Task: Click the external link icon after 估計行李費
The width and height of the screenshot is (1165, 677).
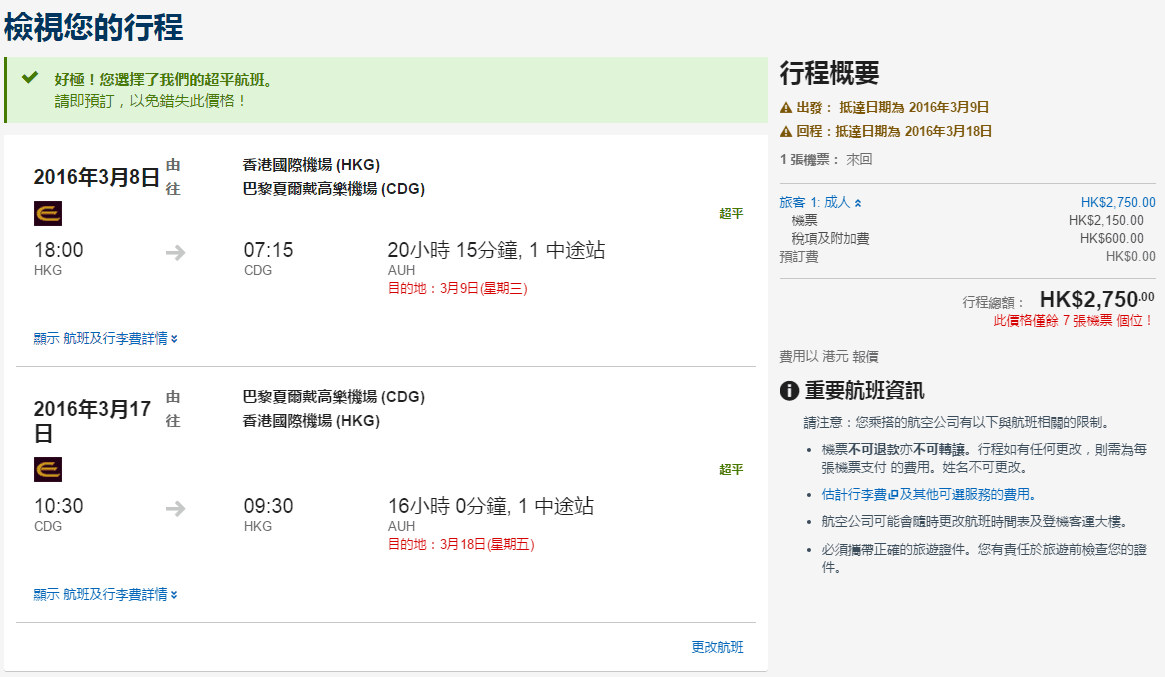Action: point(892,495)
